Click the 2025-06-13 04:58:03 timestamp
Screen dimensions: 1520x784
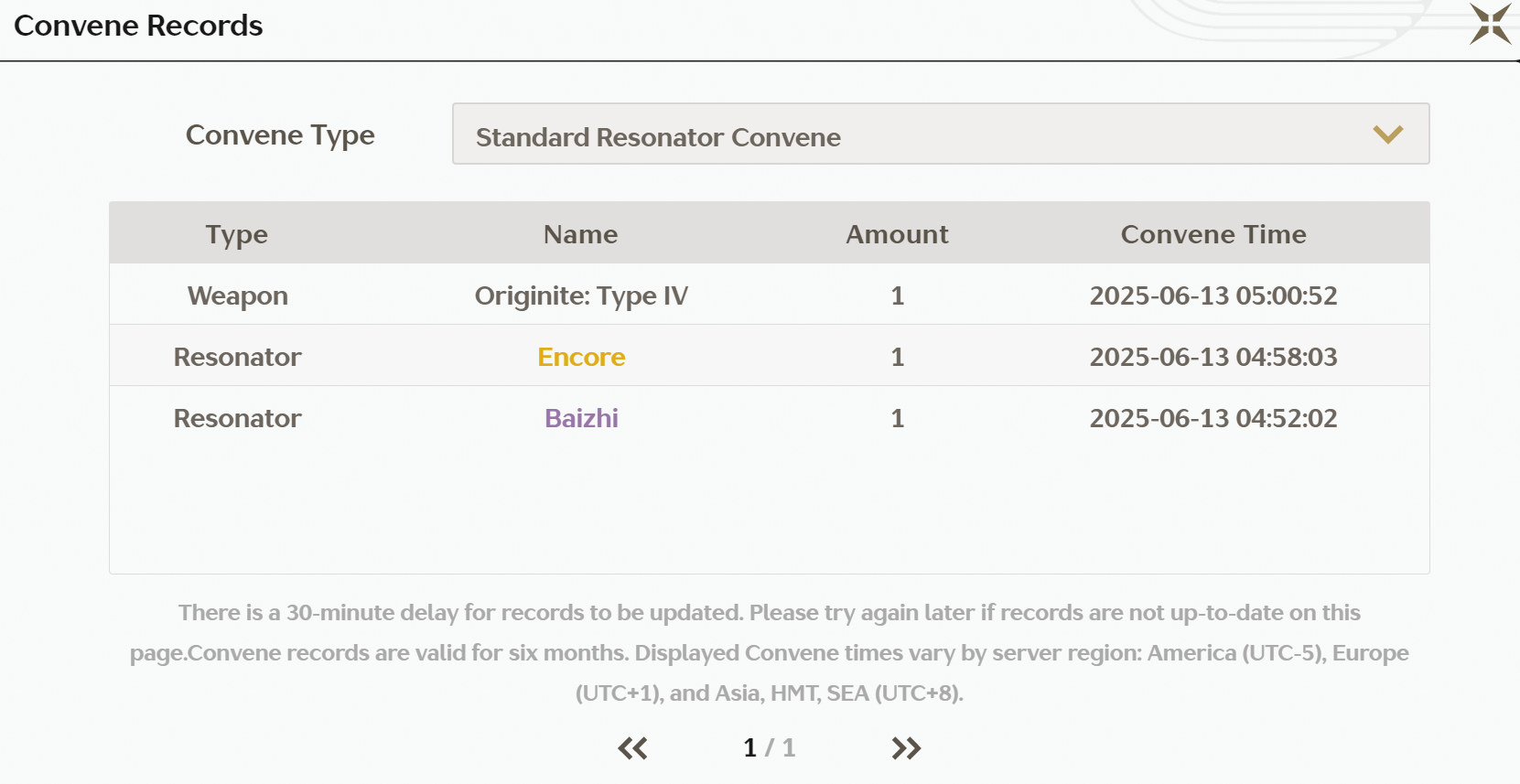(x=1213, y=357)
